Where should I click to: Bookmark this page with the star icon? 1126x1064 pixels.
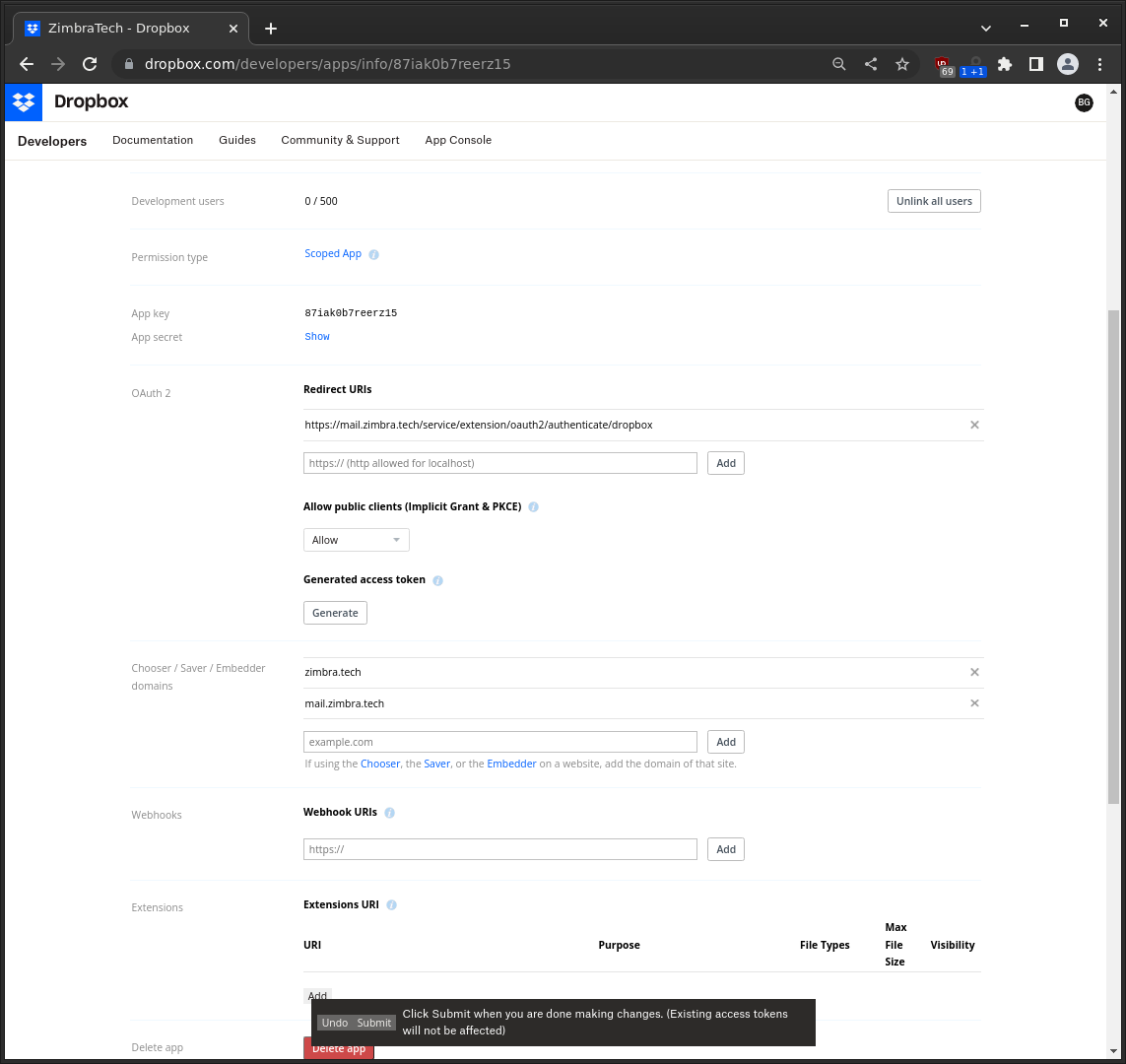click(902, 64)
